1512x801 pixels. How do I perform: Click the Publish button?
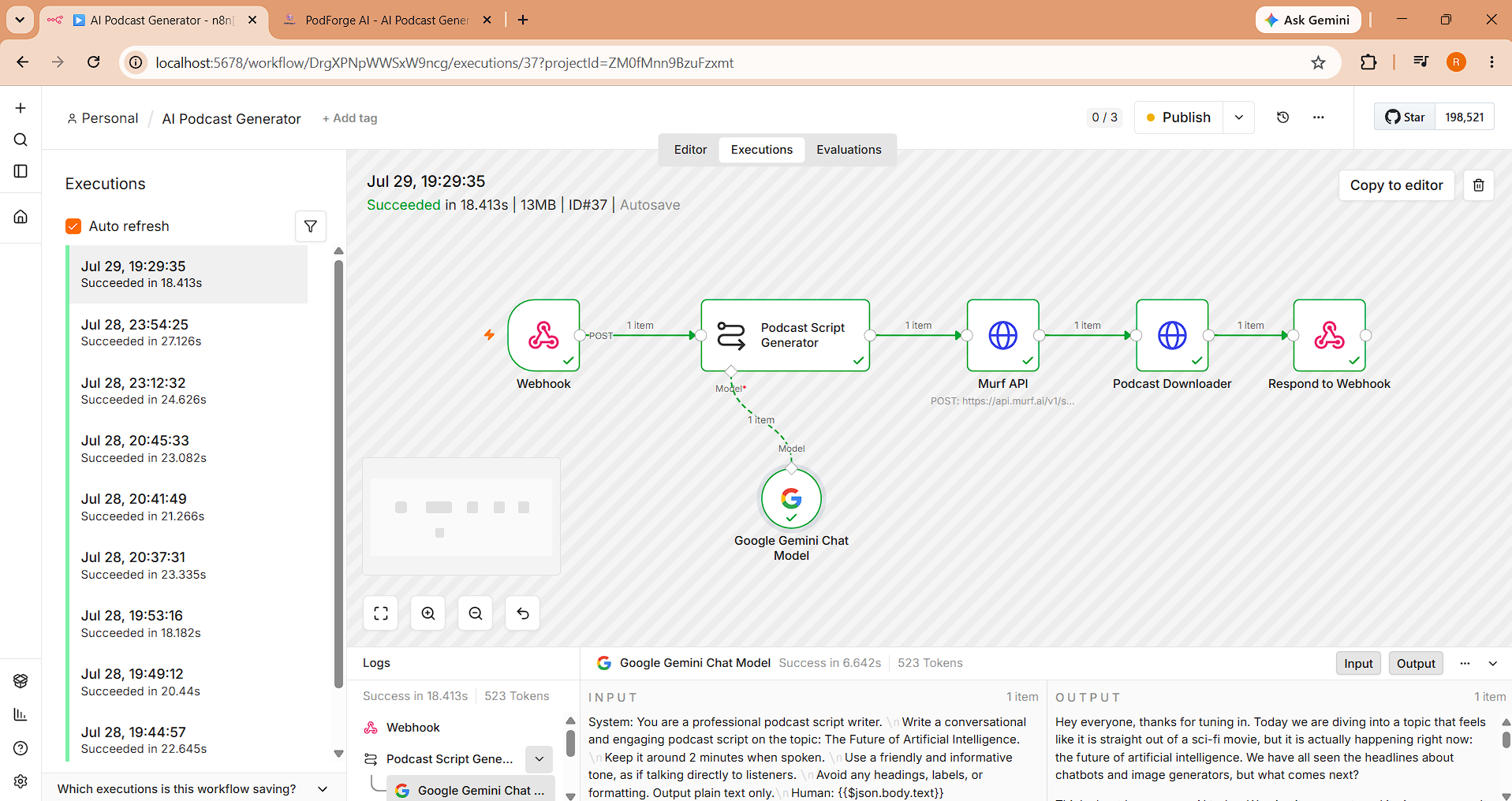1178,117
